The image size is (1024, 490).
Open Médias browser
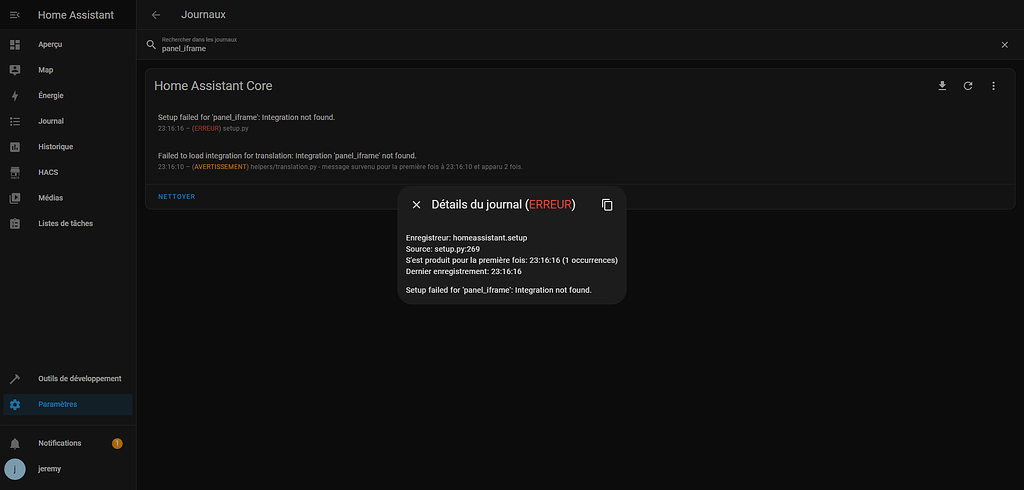pyautogui.click(x=51, y=198)
